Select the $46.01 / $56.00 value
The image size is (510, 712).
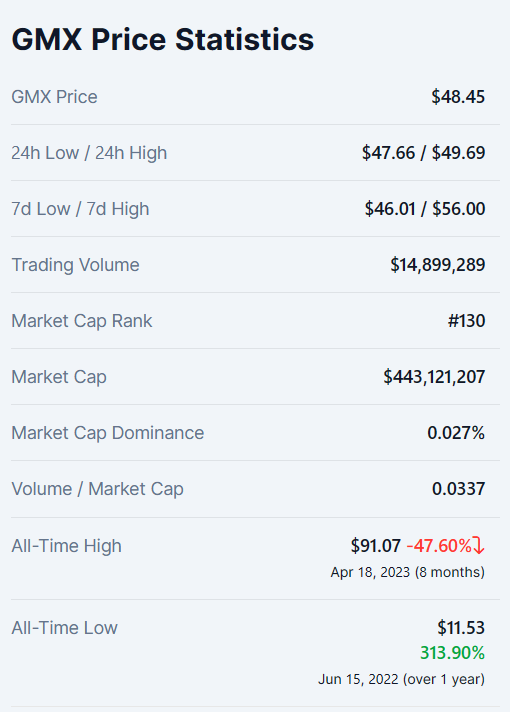pyautogui.click(x=425, y=209)
